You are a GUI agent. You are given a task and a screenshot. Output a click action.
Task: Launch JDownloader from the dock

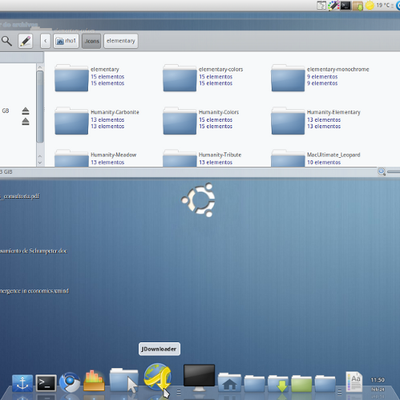click(158, 378)
